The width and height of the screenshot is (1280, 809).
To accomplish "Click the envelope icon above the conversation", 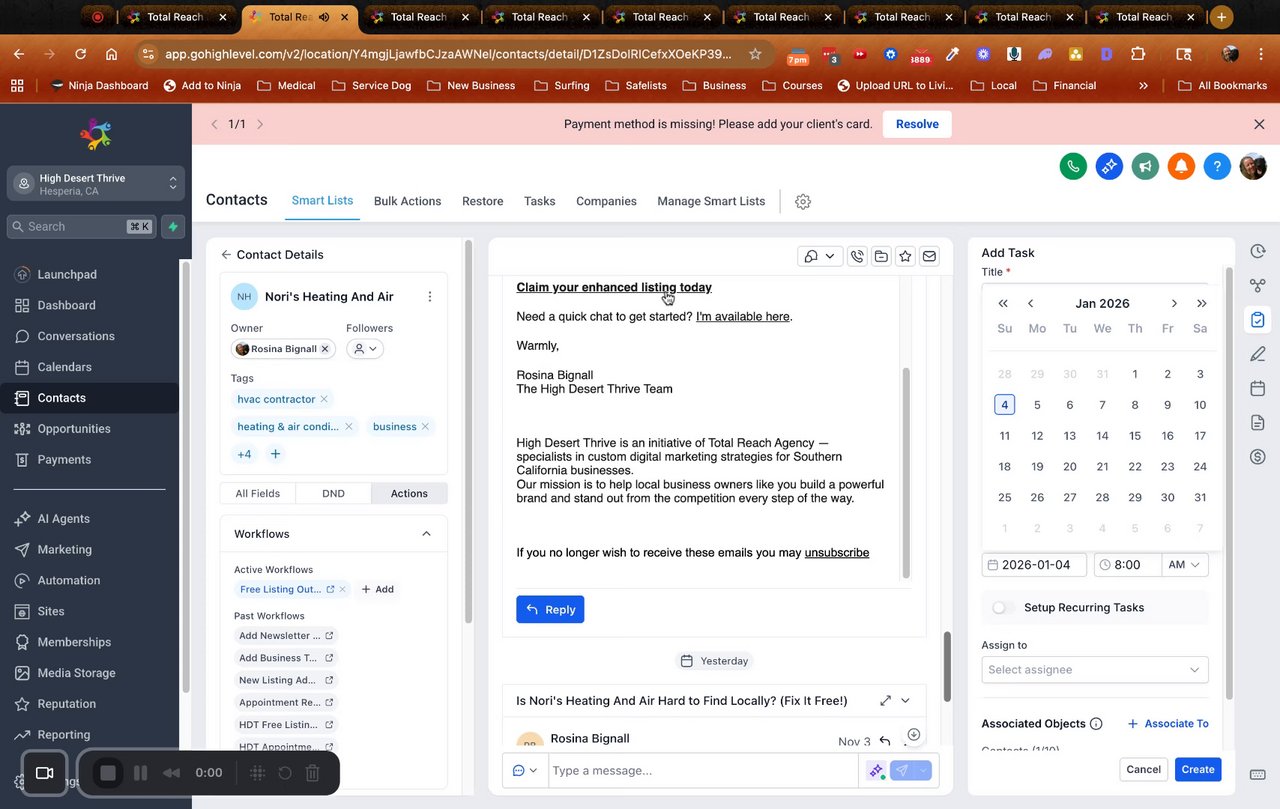I will (929, 257).
